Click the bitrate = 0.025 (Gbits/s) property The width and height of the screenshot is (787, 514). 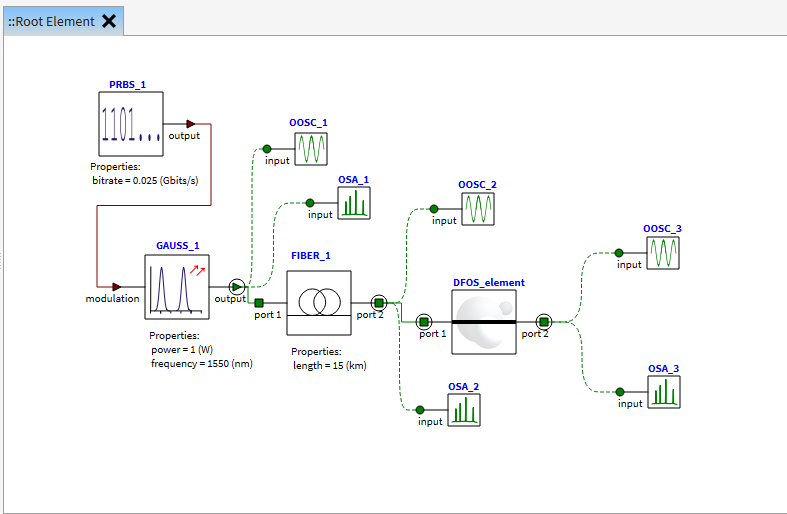(145, 180)
